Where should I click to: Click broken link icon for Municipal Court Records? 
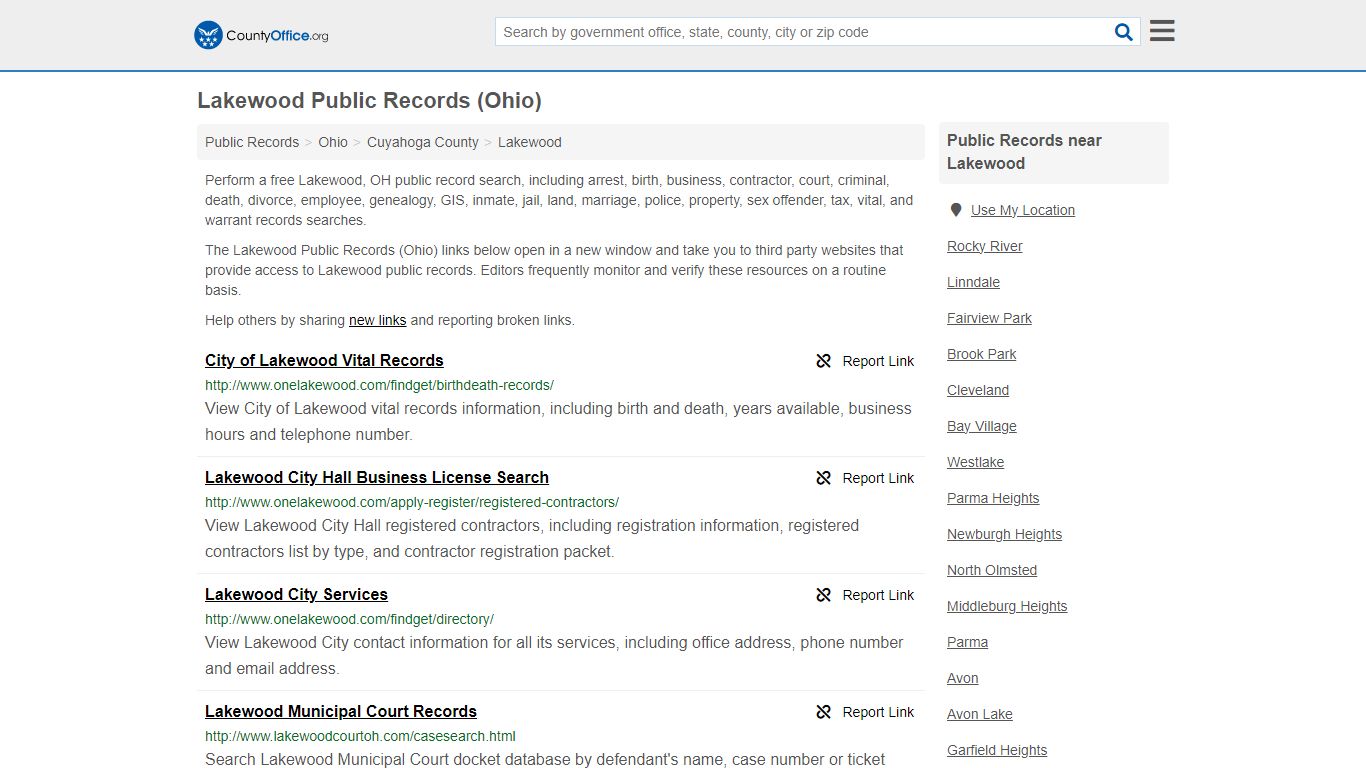(x=824, y=712)
